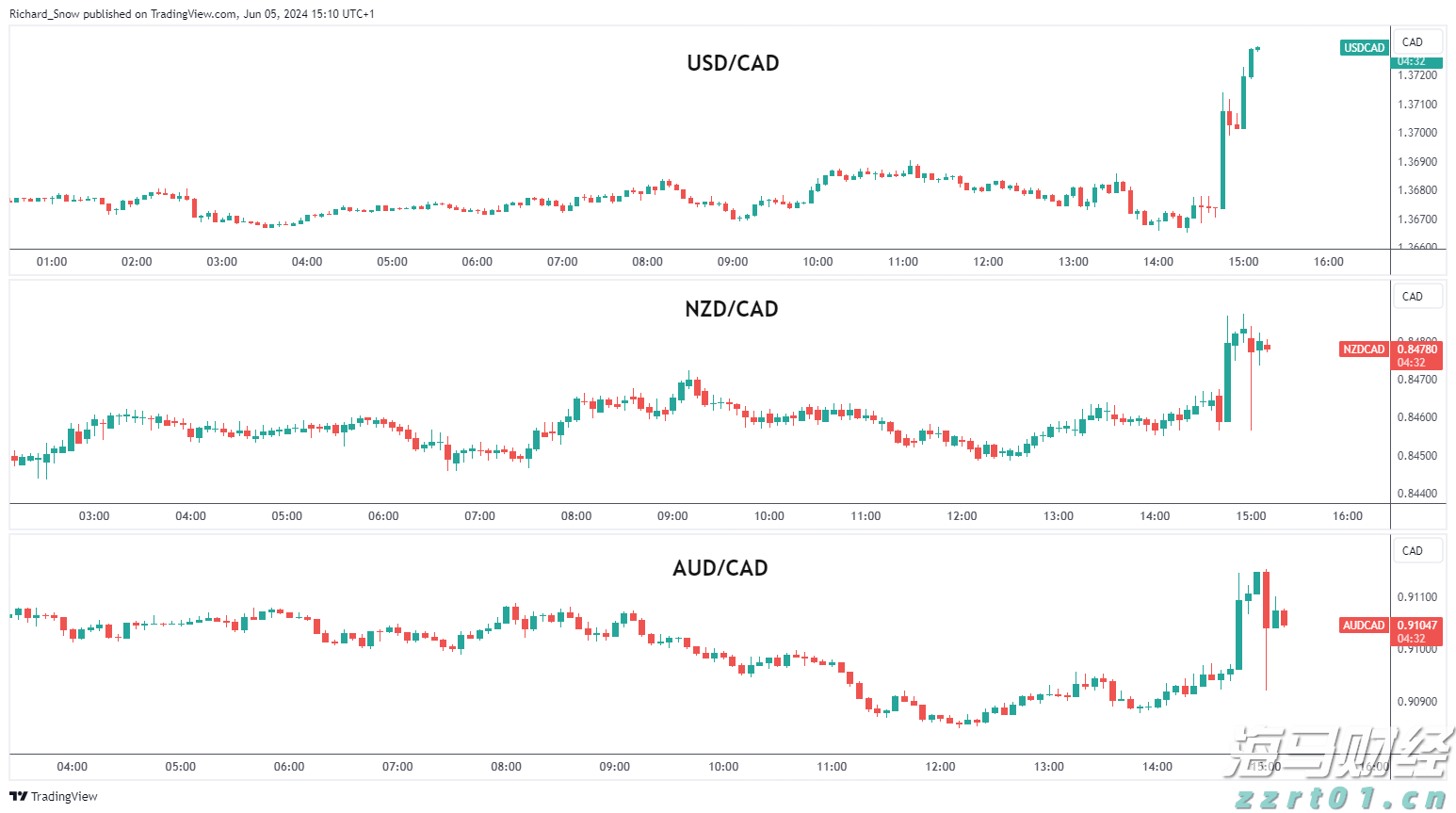Click the Richard_Snow published on TradingView.com header
Screen dimensions: 1456x813
click(192, 14)
